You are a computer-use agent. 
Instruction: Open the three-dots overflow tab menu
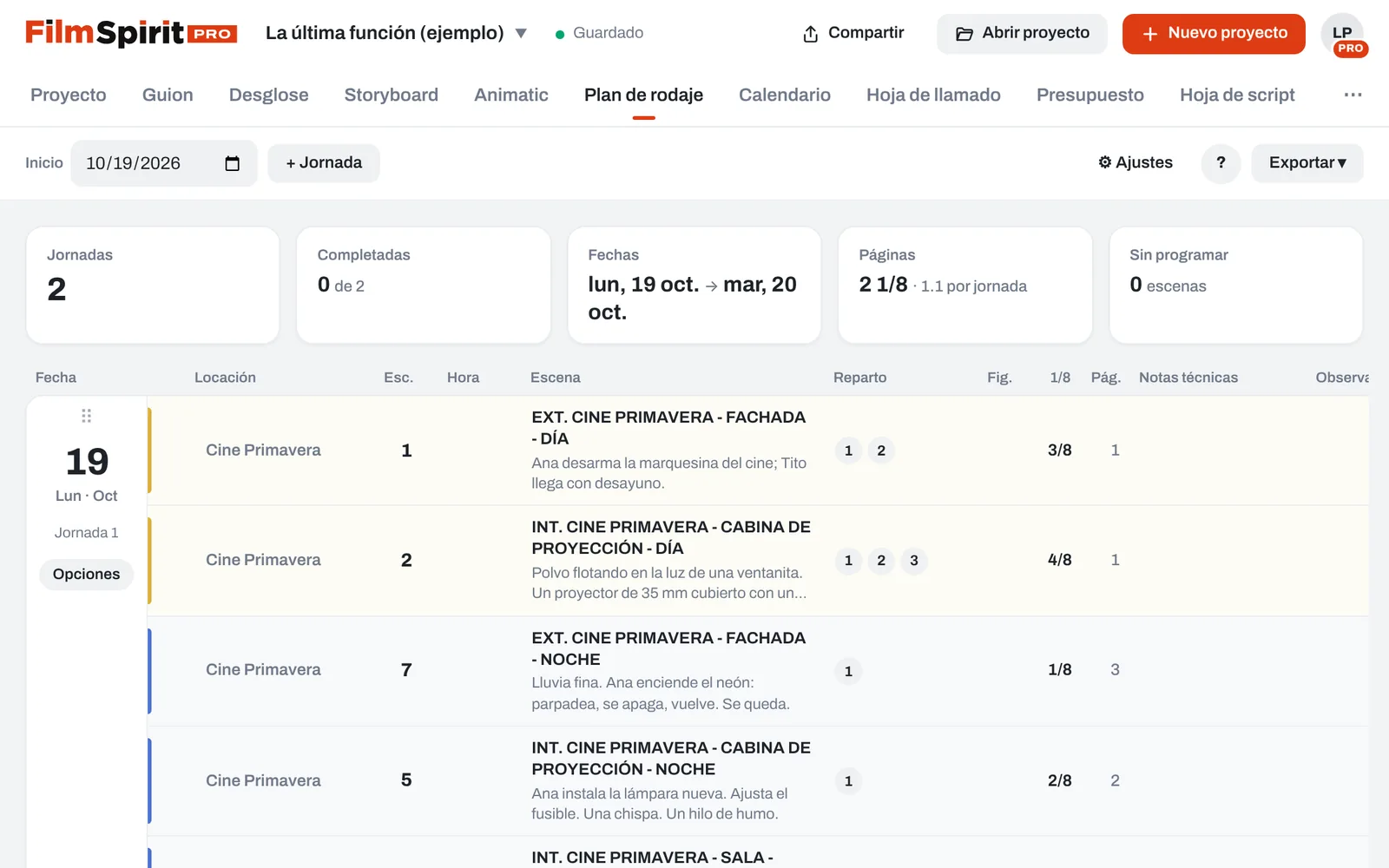point(1353,95)
